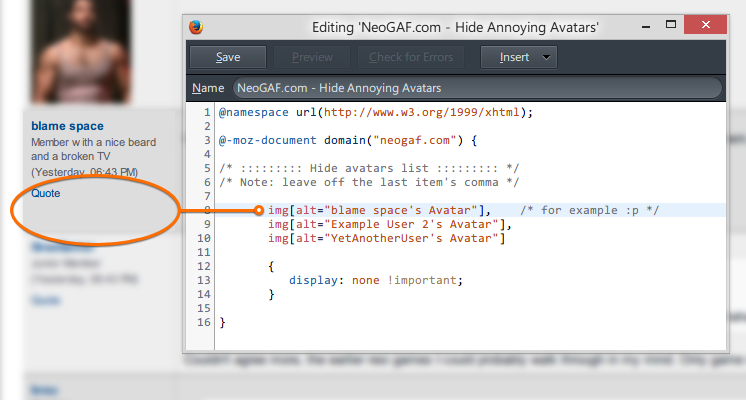746x400 pixels.
Task: Click the closing brace on line 14
Action: (x=271, y=294)
